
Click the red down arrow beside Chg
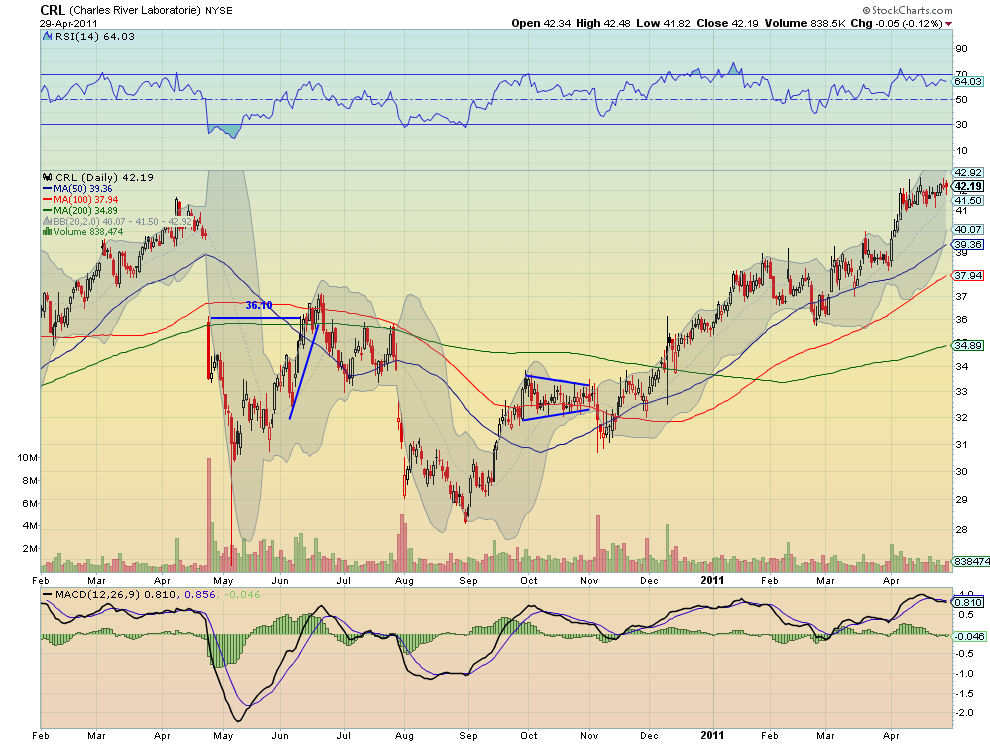(x=949, y=23)
